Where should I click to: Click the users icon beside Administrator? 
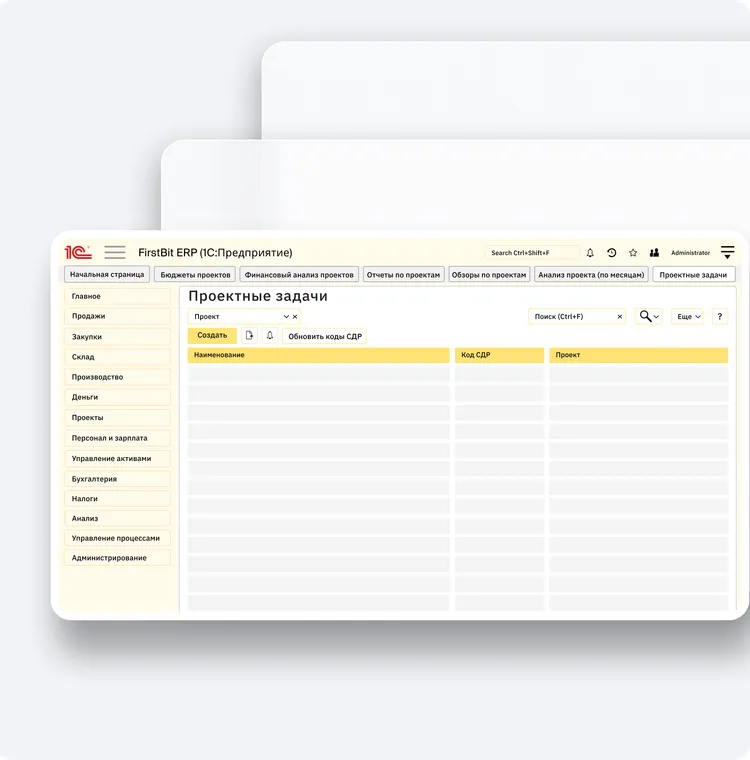tap(654, 253)
